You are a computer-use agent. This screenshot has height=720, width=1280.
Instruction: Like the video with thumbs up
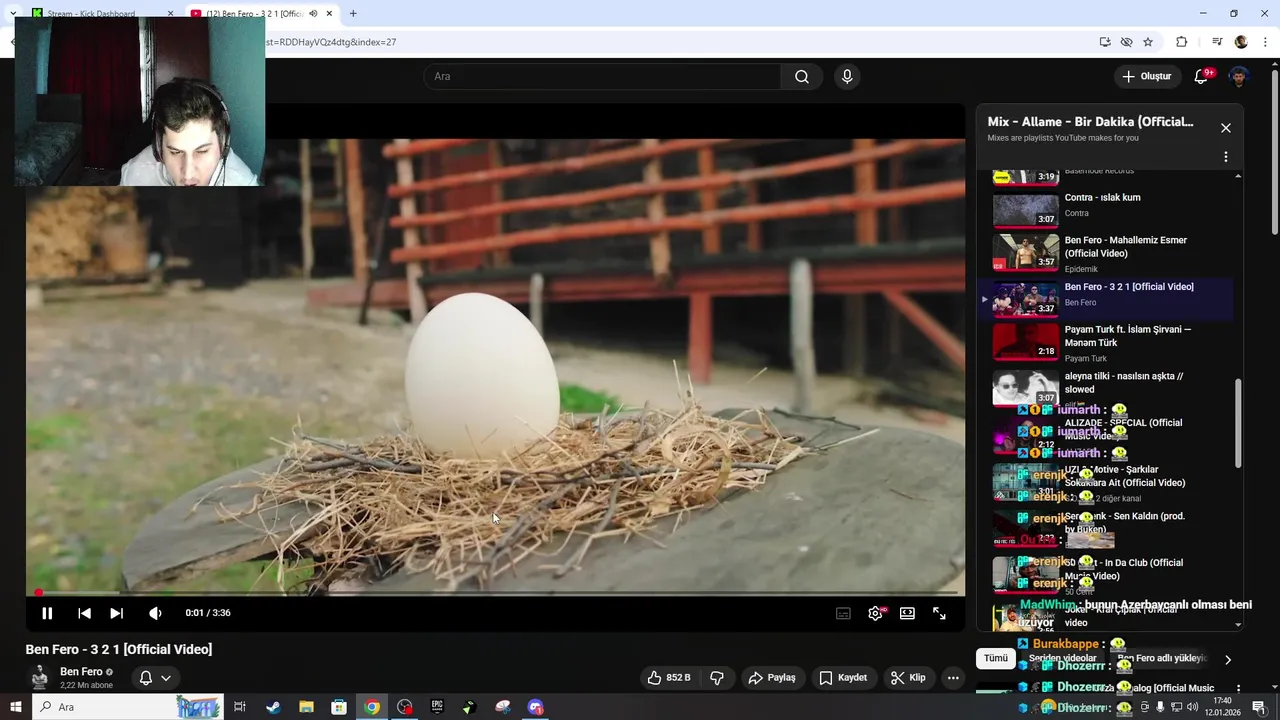(x=669, y=678)
